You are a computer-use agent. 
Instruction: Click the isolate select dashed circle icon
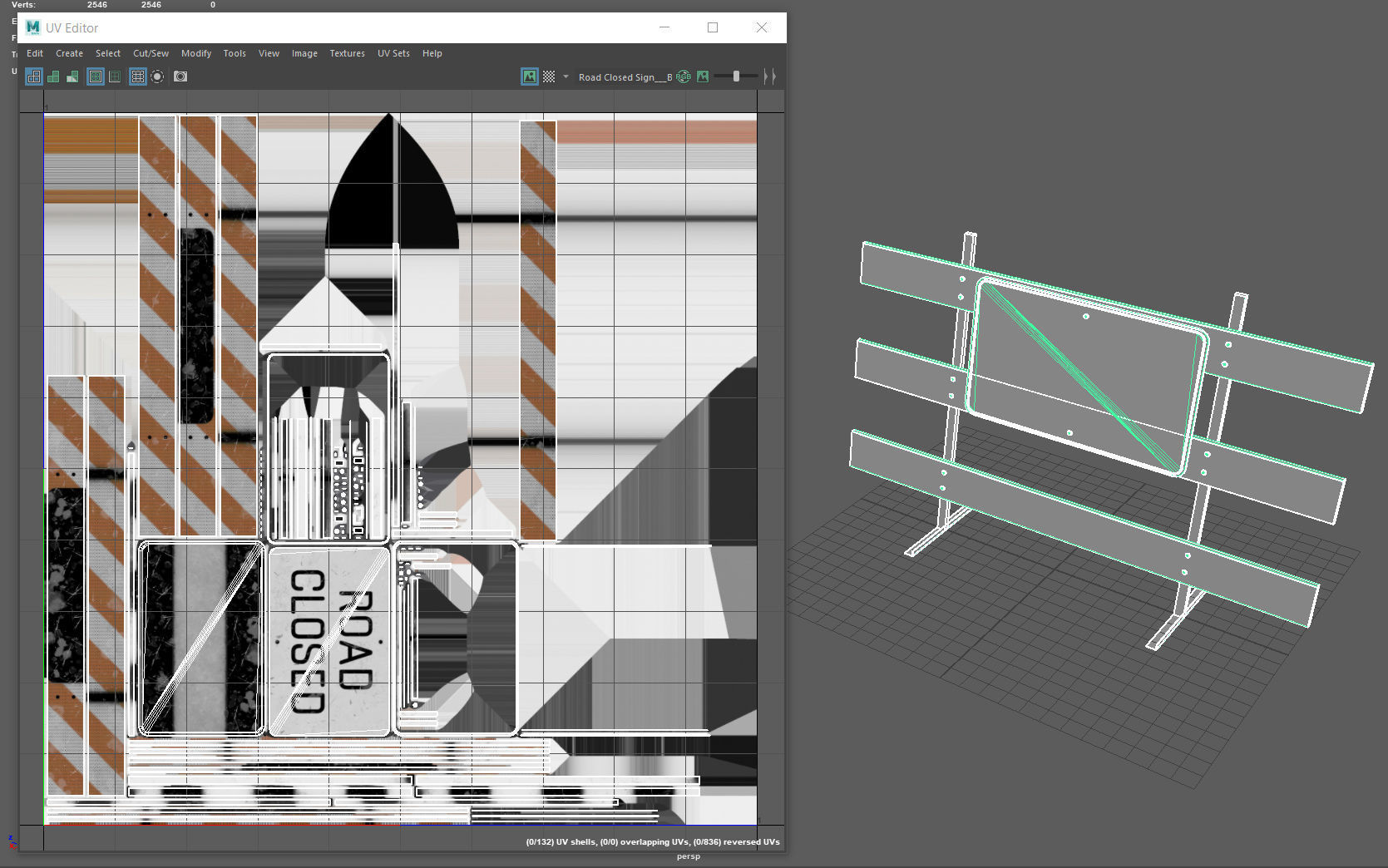[157, 76]
